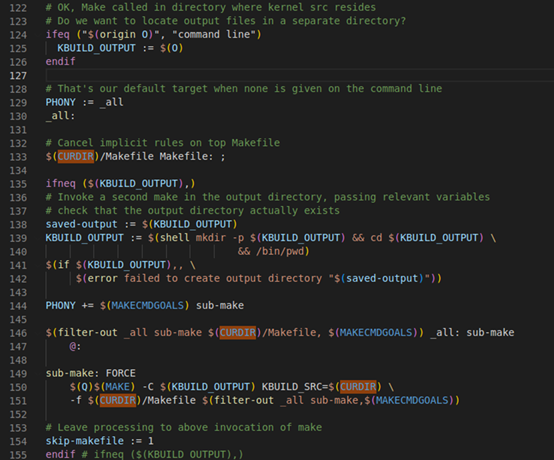Screen dimensions: 554x460
Task: Click 'sub-make:' target on line 149
Action: [72, 373]
